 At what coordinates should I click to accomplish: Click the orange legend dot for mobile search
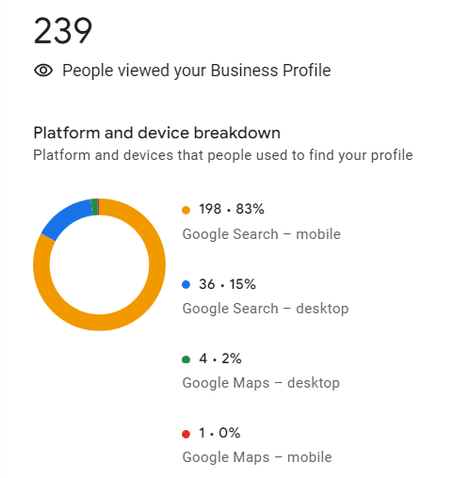pyautogui.click(x=186, y=210)
